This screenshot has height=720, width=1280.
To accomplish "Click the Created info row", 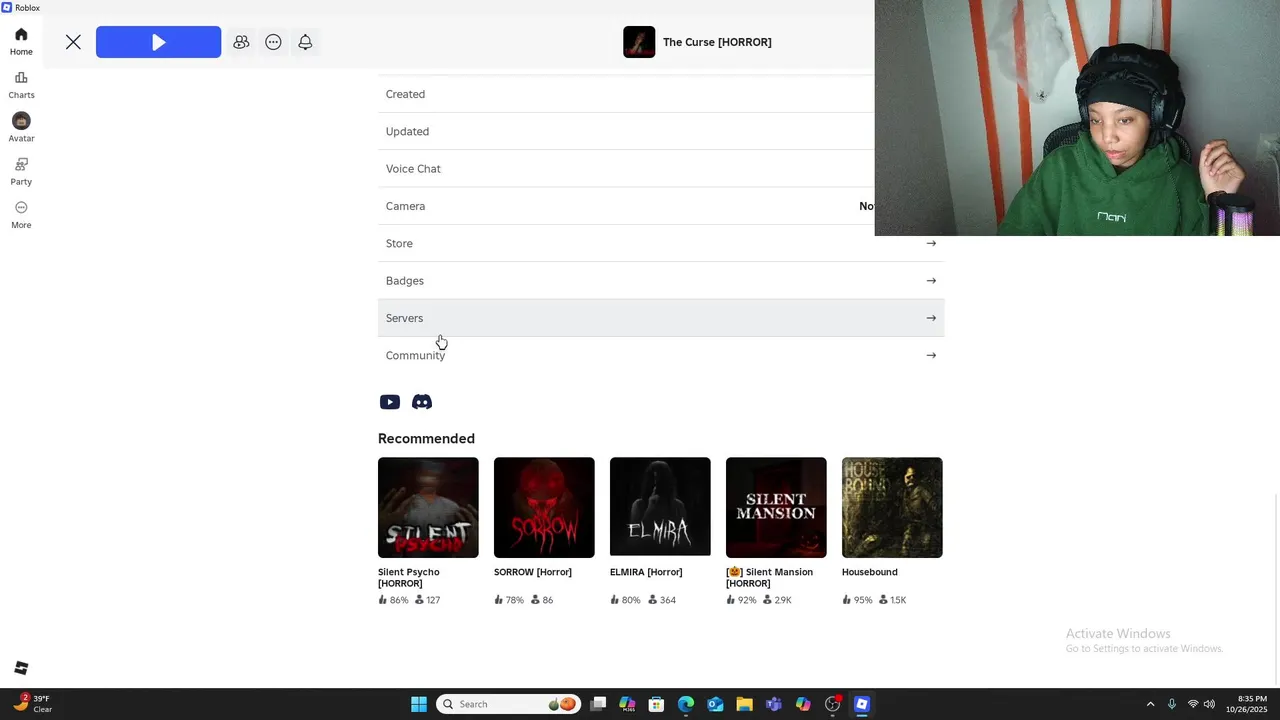I will 626,94.
